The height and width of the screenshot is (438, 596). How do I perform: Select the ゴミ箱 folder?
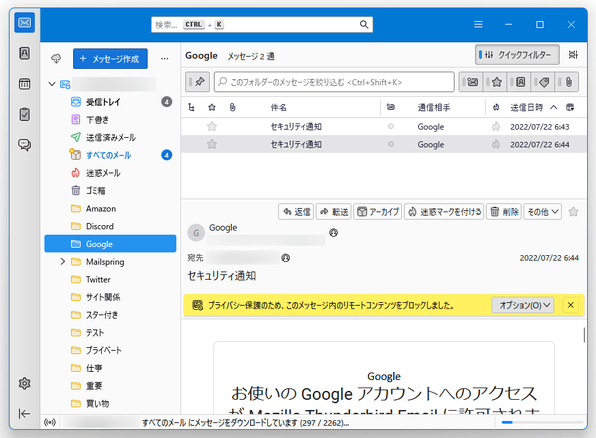pyautogui.click(x=110, y=190)
